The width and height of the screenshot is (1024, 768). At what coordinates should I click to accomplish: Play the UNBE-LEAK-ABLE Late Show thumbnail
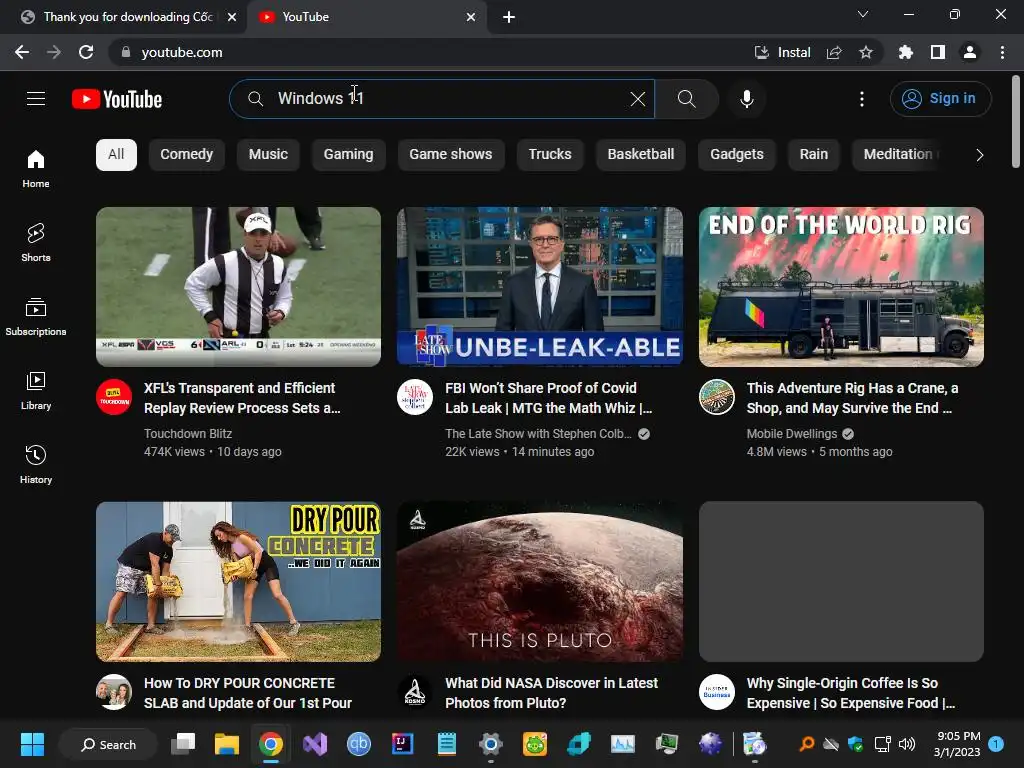coord(540,287)
